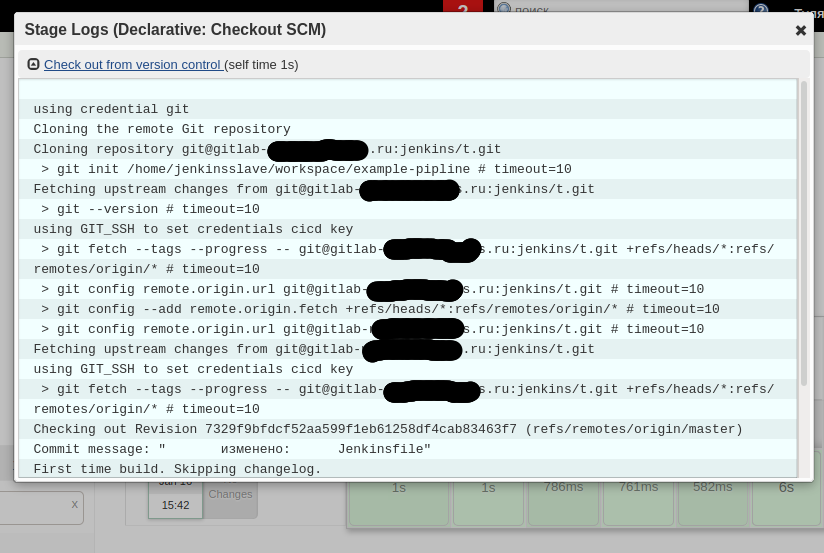Select the build entry dated 15:42
Viewport: 824px width, 553px height.
(175, 500)
